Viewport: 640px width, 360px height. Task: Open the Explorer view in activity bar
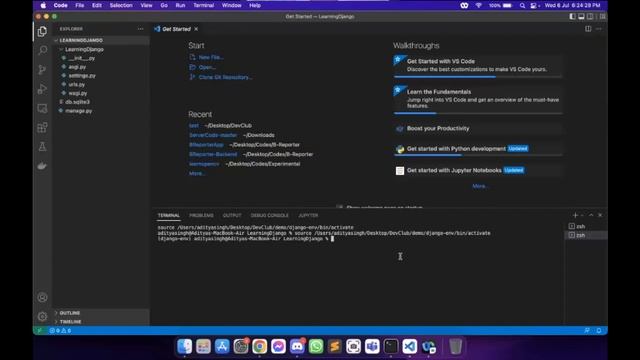pyautogui.click(x=42, y=31)
